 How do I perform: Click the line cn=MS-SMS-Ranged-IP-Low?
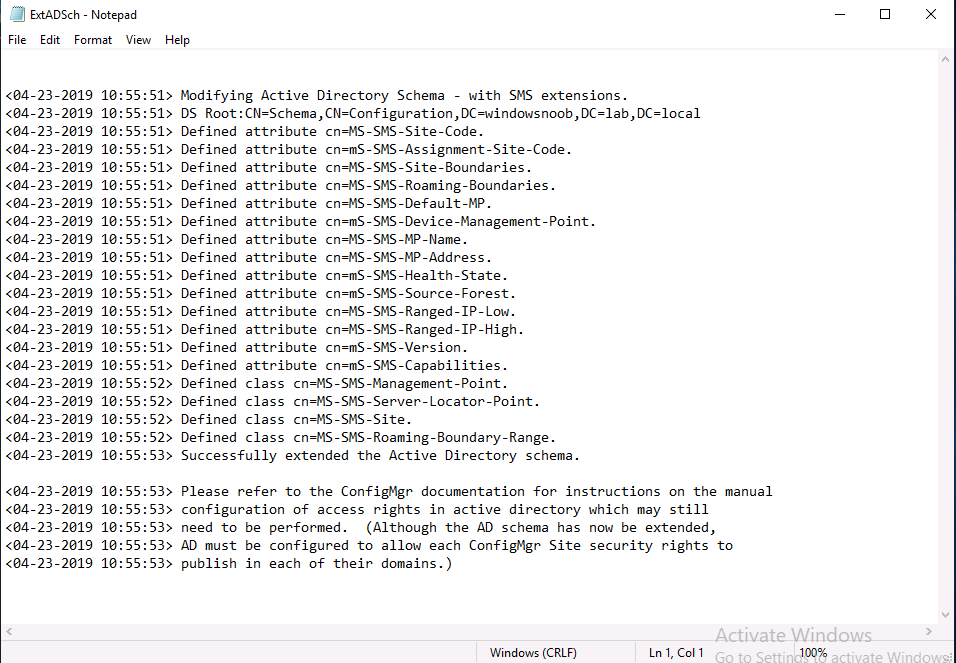261,312
